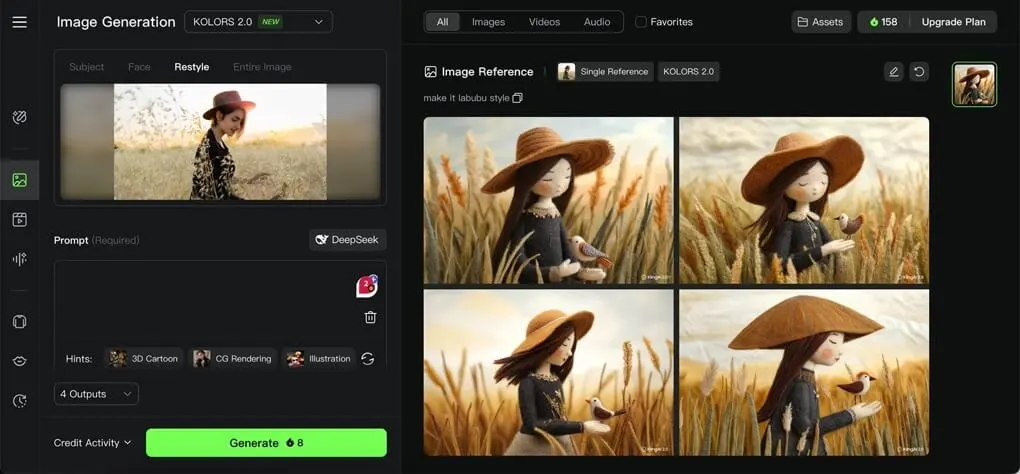Expand the 4 Outputs dropdown
Screen dimensions: 1020x474
coord(96,394)
